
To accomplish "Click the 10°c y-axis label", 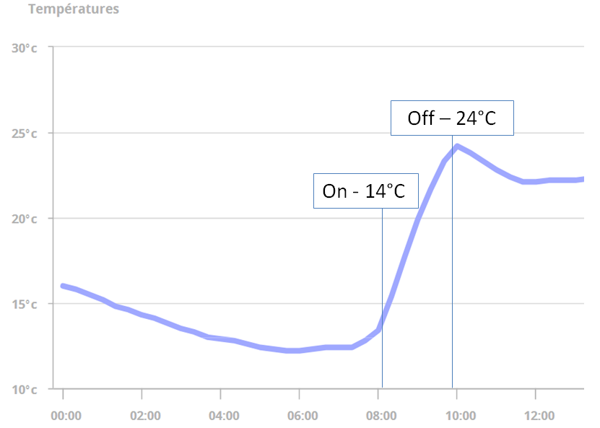I will point(24,390).
